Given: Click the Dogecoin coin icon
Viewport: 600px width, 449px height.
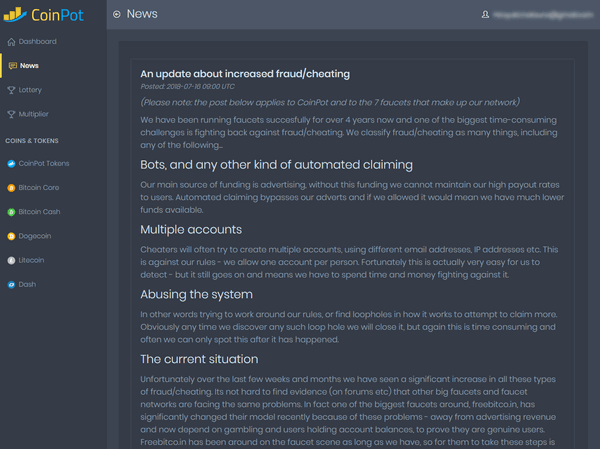Looking at the screenshot, I should pos(11,236).
